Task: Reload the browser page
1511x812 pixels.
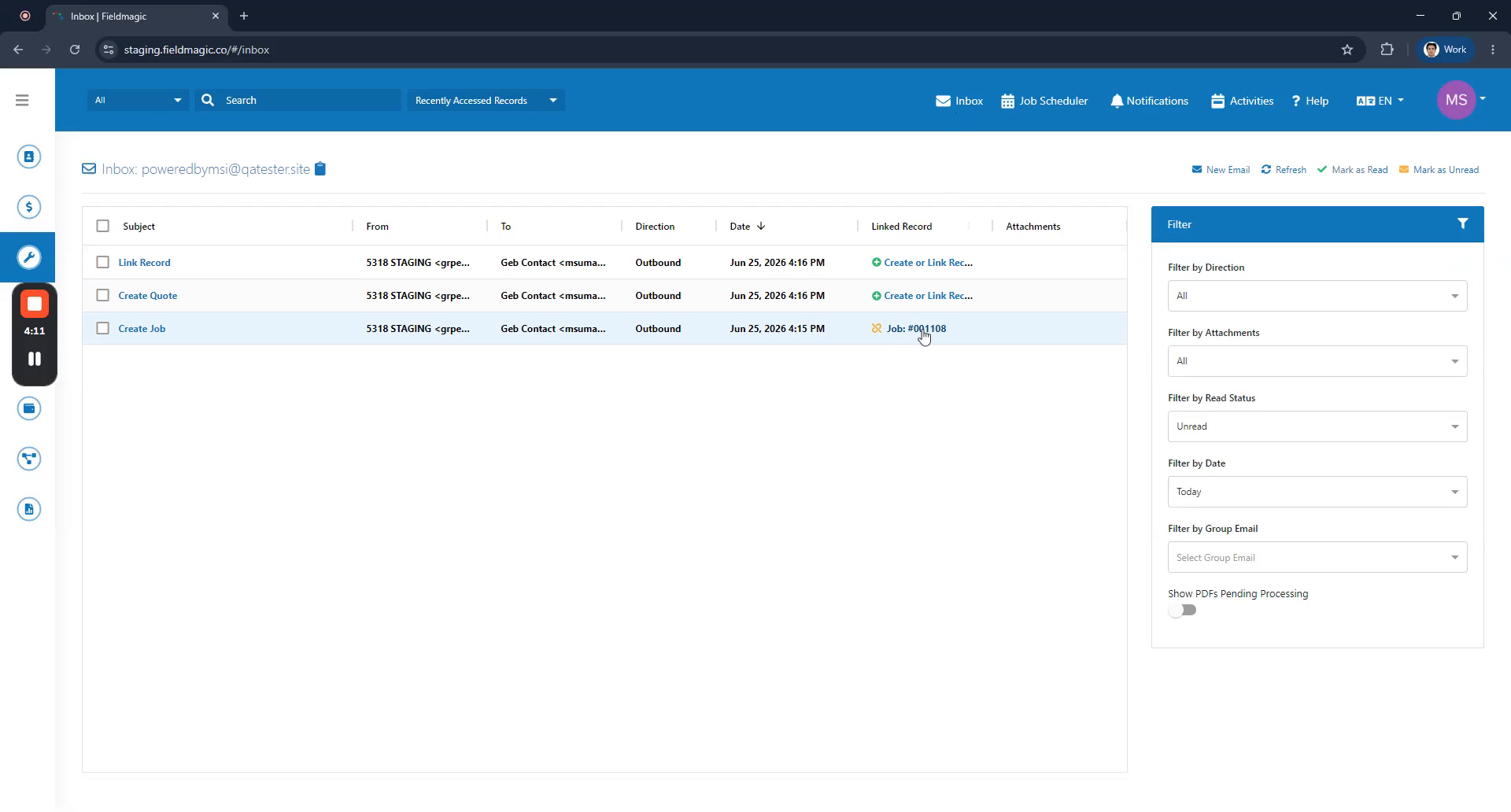Action: [75, 50]
